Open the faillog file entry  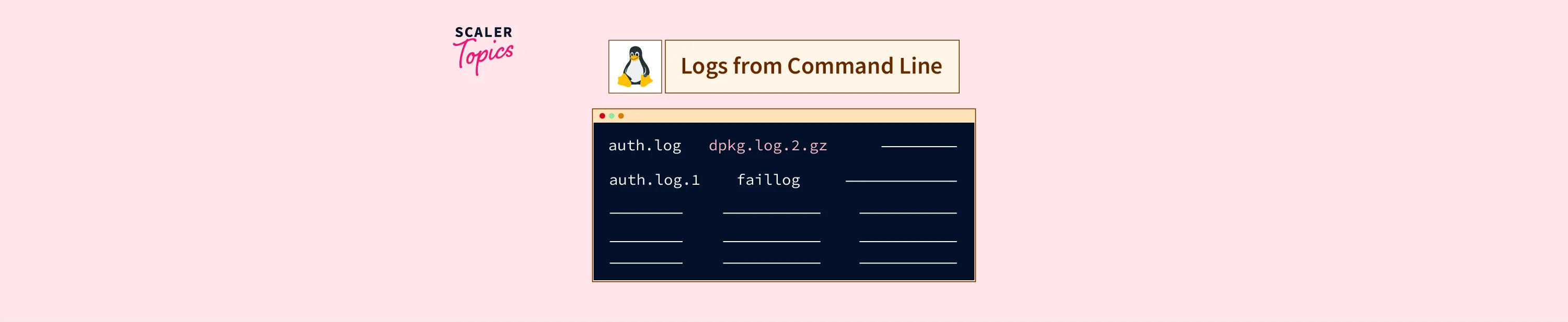[768, 180]
